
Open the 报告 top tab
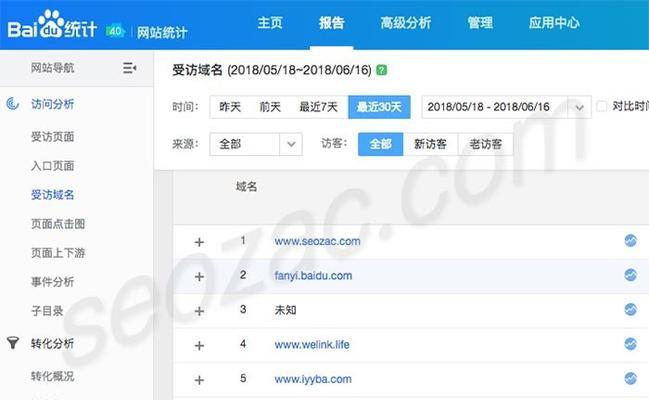pyautogui.click(x=332, y=22)
